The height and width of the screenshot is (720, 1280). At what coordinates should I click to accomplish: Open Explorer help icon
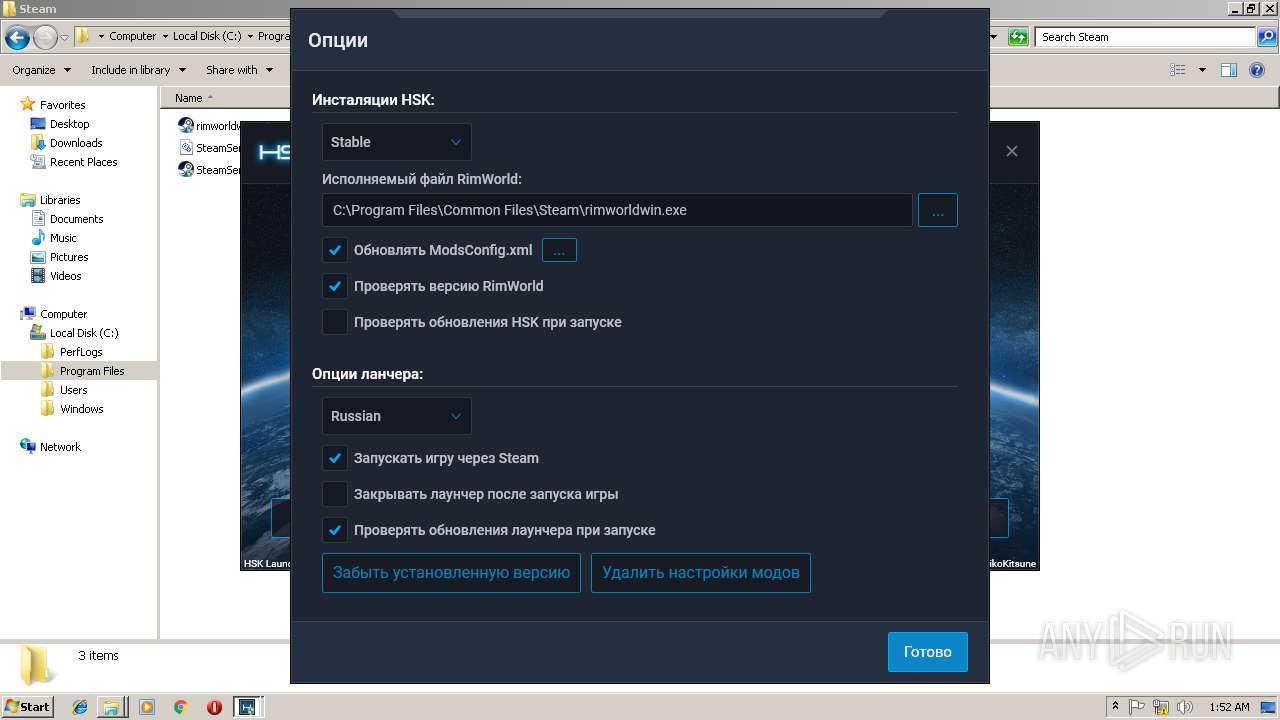coord(1258,70)
